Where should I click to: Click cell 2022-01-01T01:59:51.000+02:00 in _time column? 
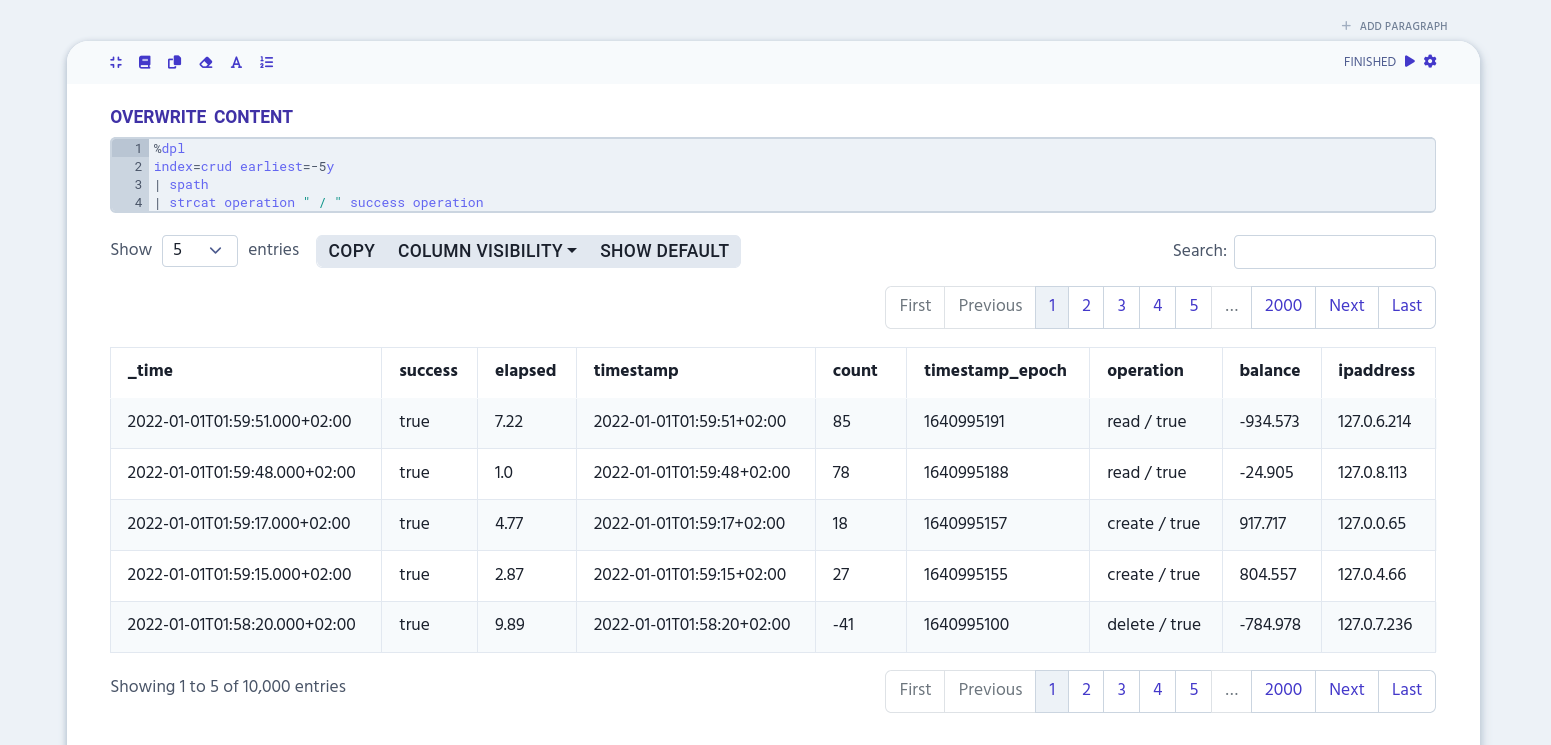246,422
